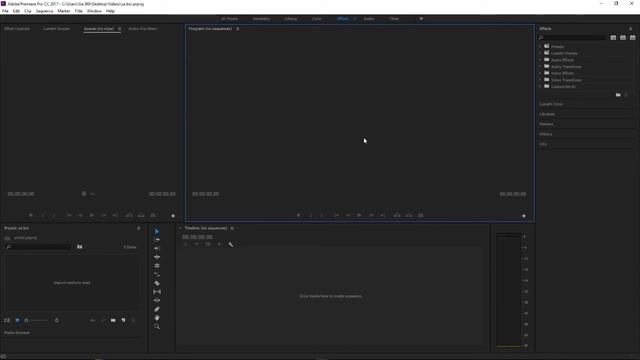The height and width of the screenshot is (360, 640).
Task: Switch to the Audio Clip Mixer tab
Action: pos(143,29)
